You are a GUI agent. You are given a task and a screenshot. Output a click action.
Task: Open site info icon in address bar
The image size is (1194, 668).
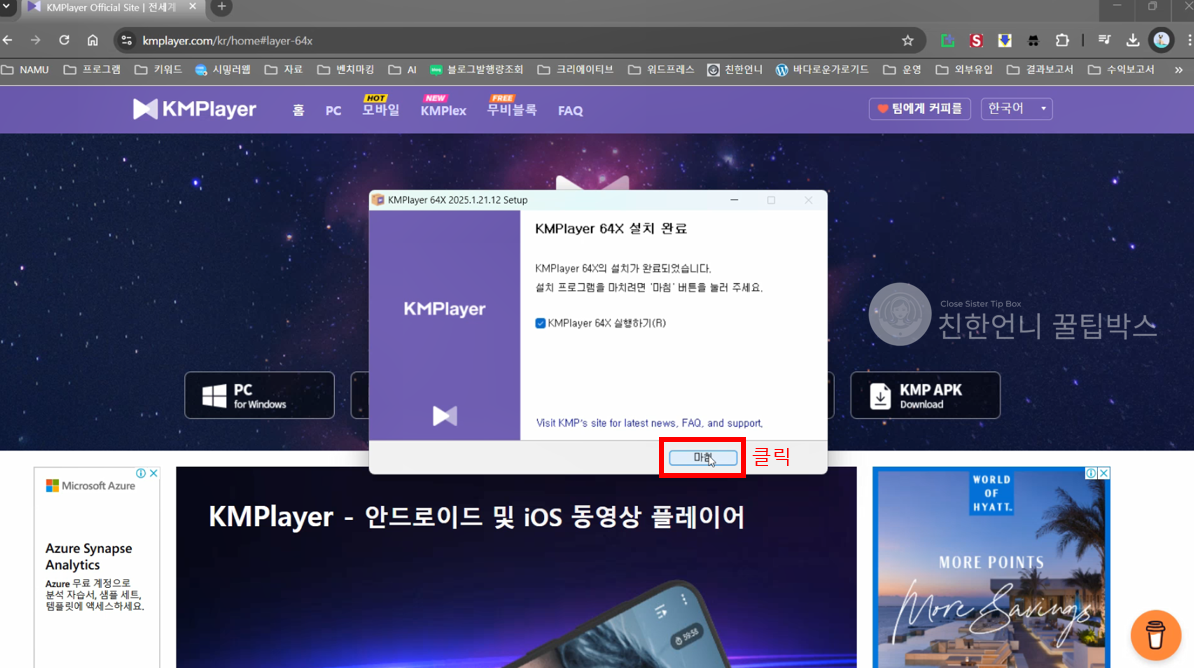(127, 40)
